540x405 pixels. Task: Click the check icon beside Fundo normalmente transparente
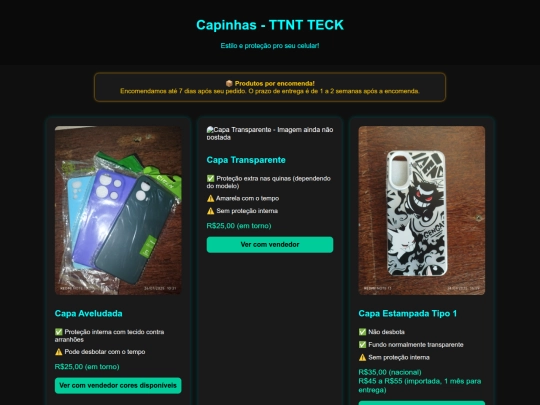click(362, 345)
